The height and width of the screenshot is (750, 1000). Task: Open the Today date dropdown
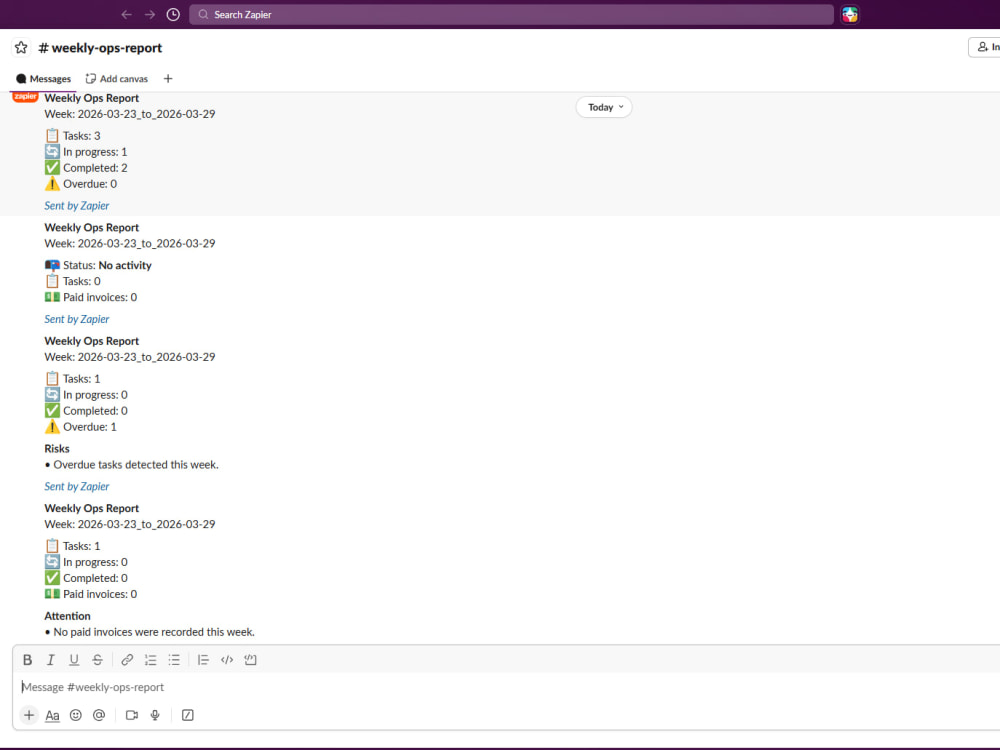pos(604,107)
